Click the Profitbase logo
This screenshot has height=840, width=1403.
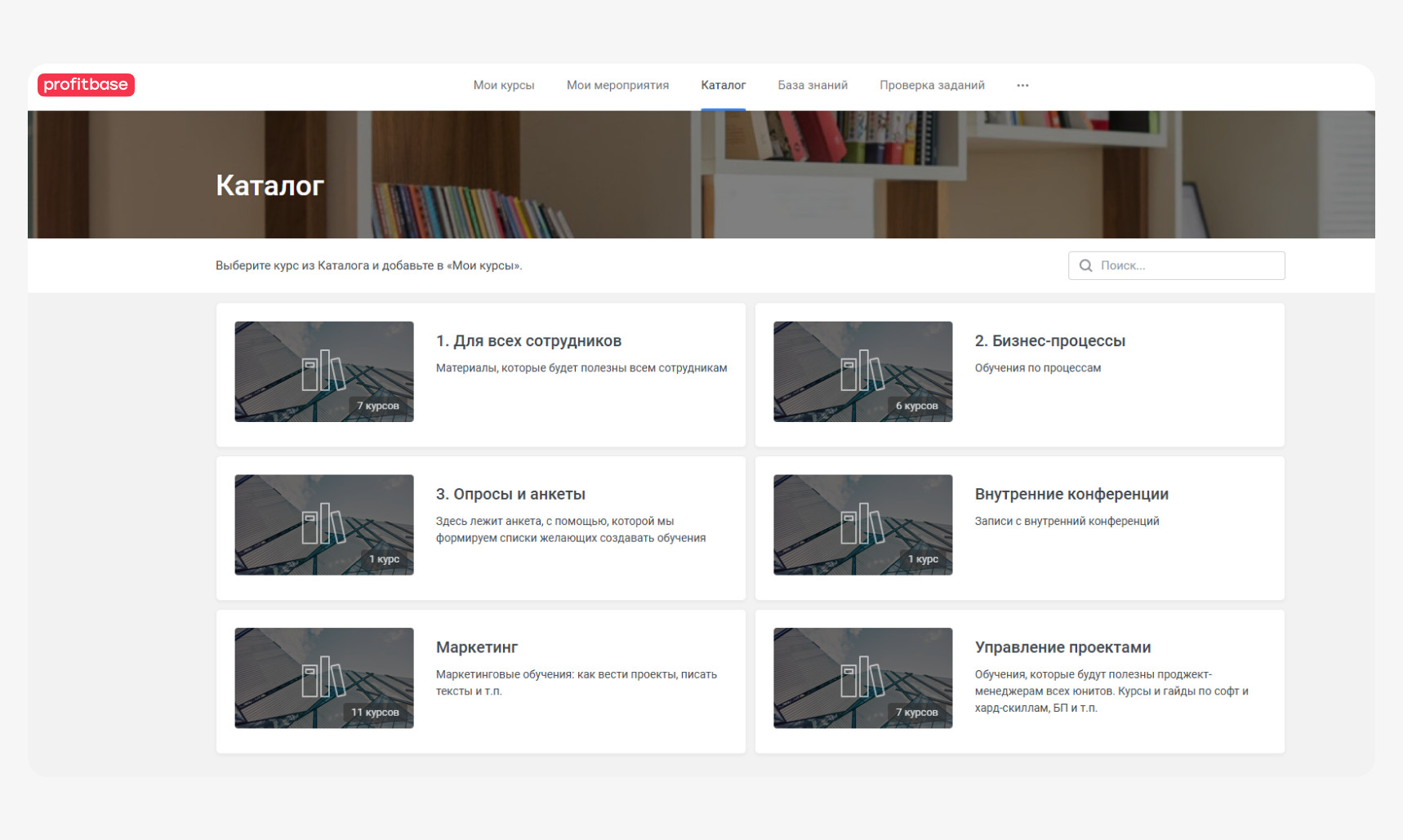(x=86, y=85)
